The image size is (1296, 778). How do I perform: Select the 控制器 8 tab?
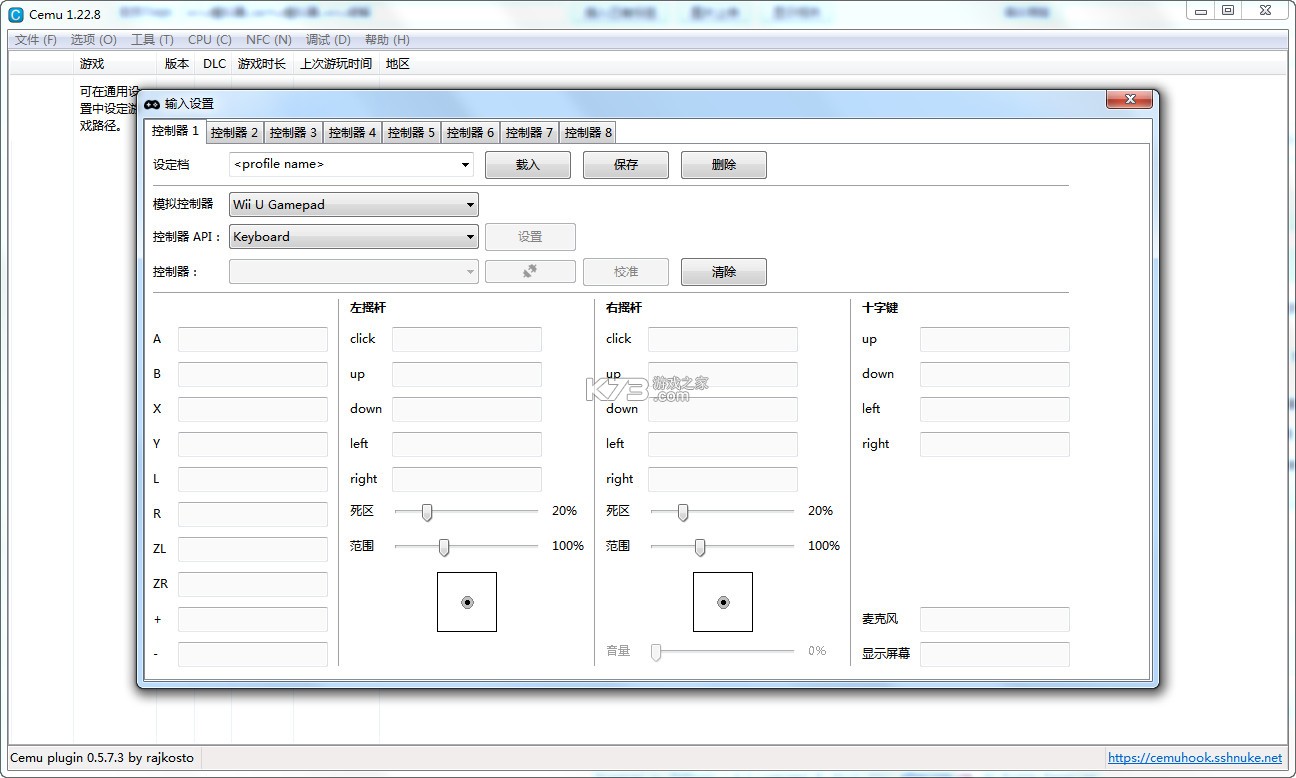[x=588, y=132]
